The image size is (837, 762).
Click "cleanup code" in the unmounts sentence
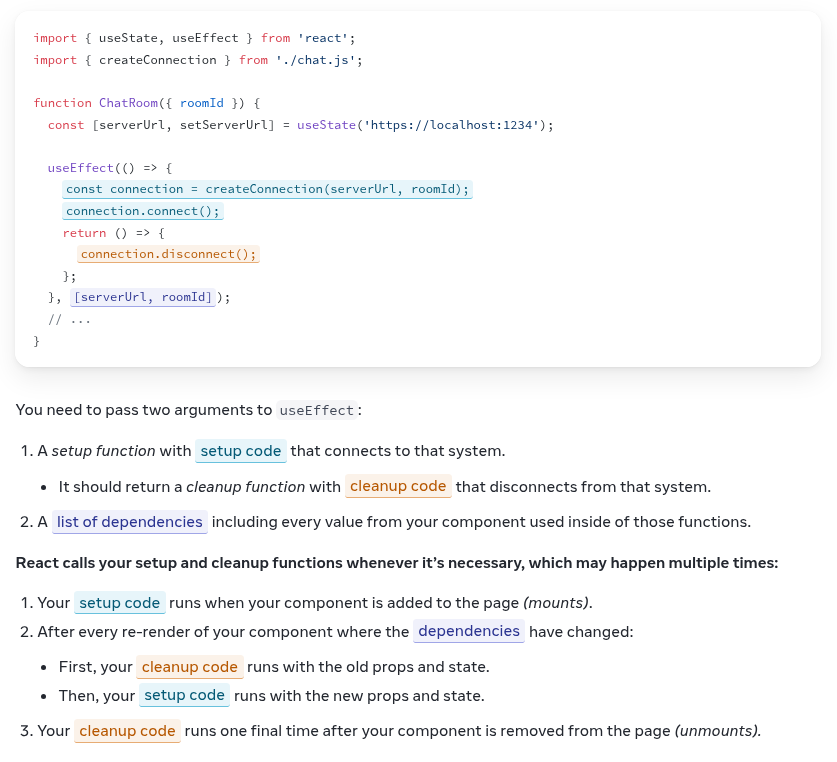click(x=127, y=731)
